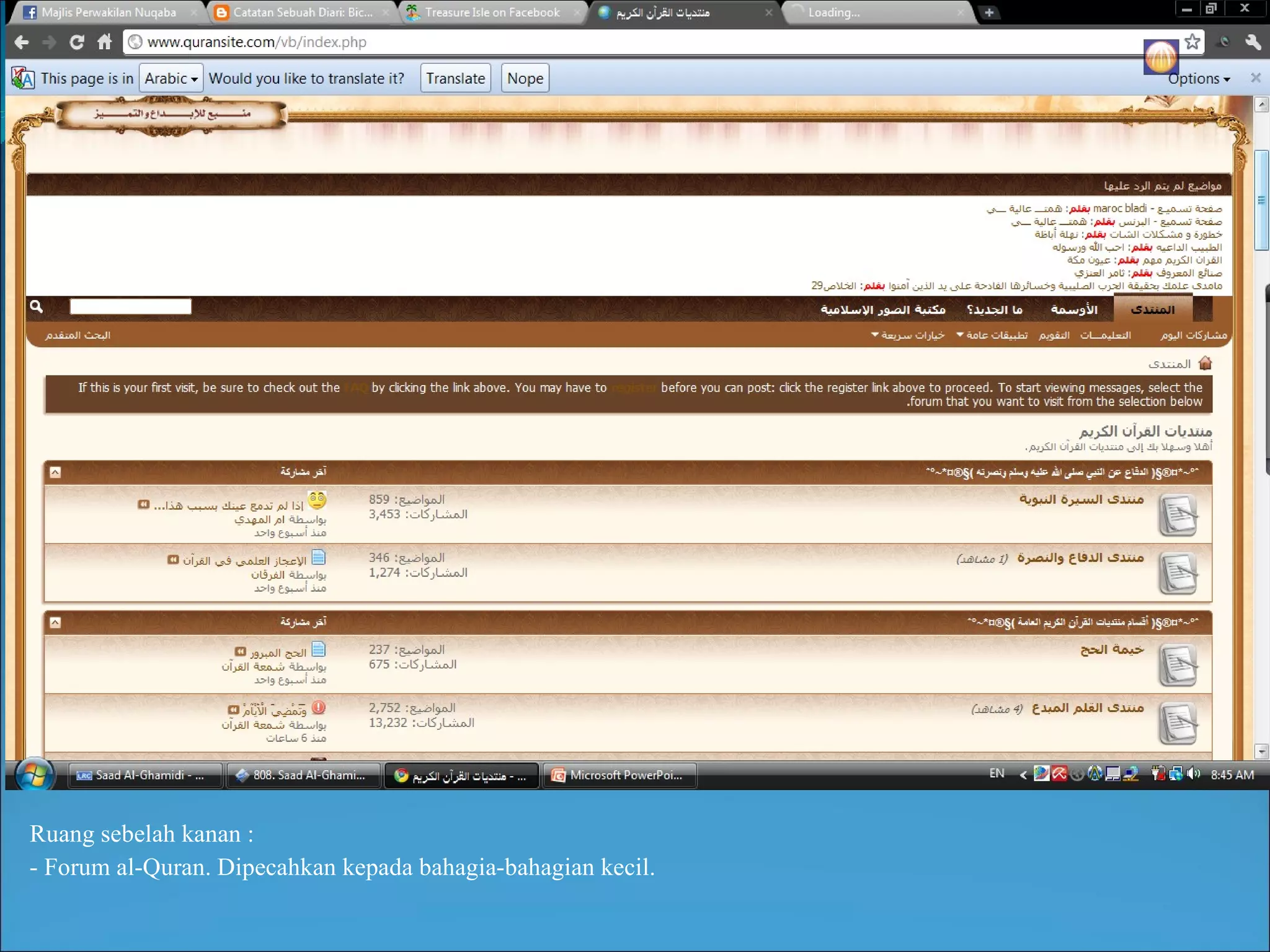Click the forum search magnifier icon
Viewport: 1270px width, 952px height.
pos(37,306)
